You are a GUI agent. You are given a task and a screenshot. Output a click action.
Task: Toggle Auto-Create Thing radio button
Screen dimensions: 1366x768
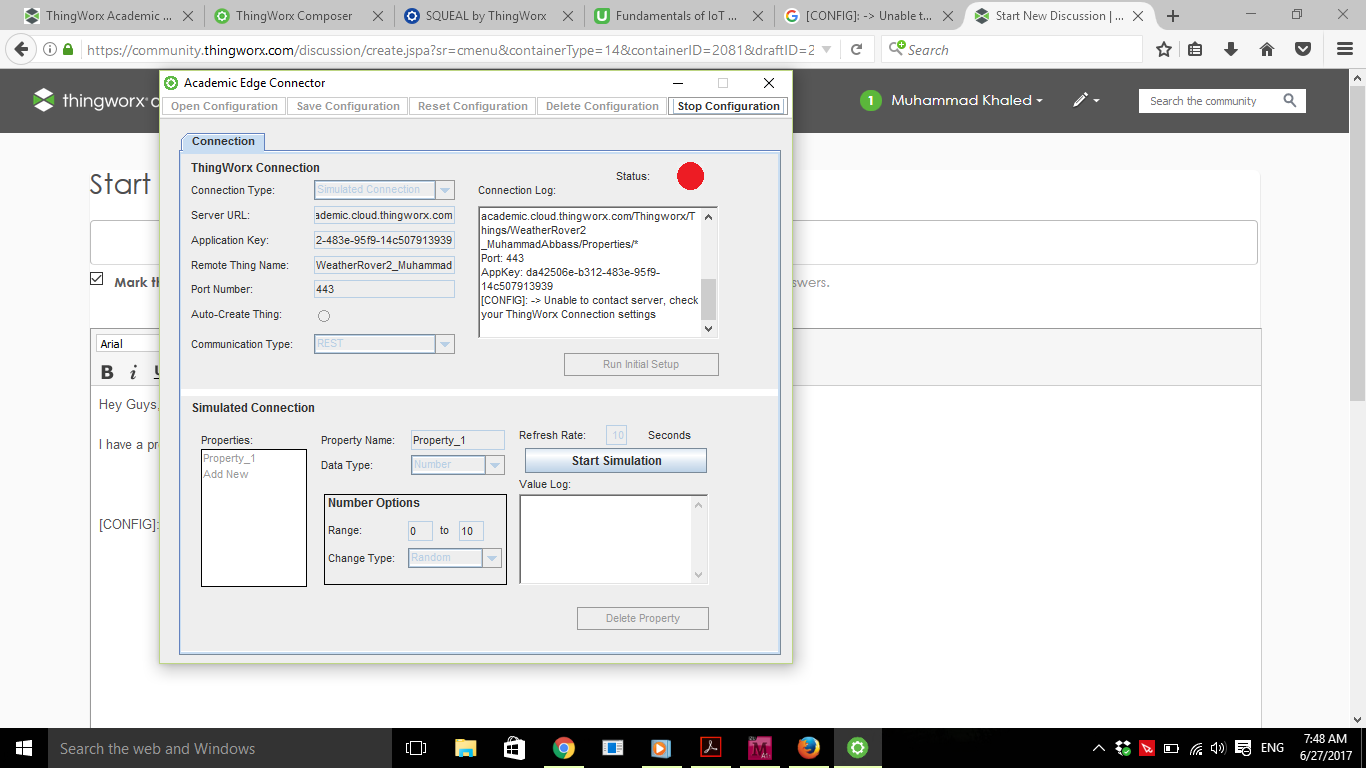click(x=324, y=316)
